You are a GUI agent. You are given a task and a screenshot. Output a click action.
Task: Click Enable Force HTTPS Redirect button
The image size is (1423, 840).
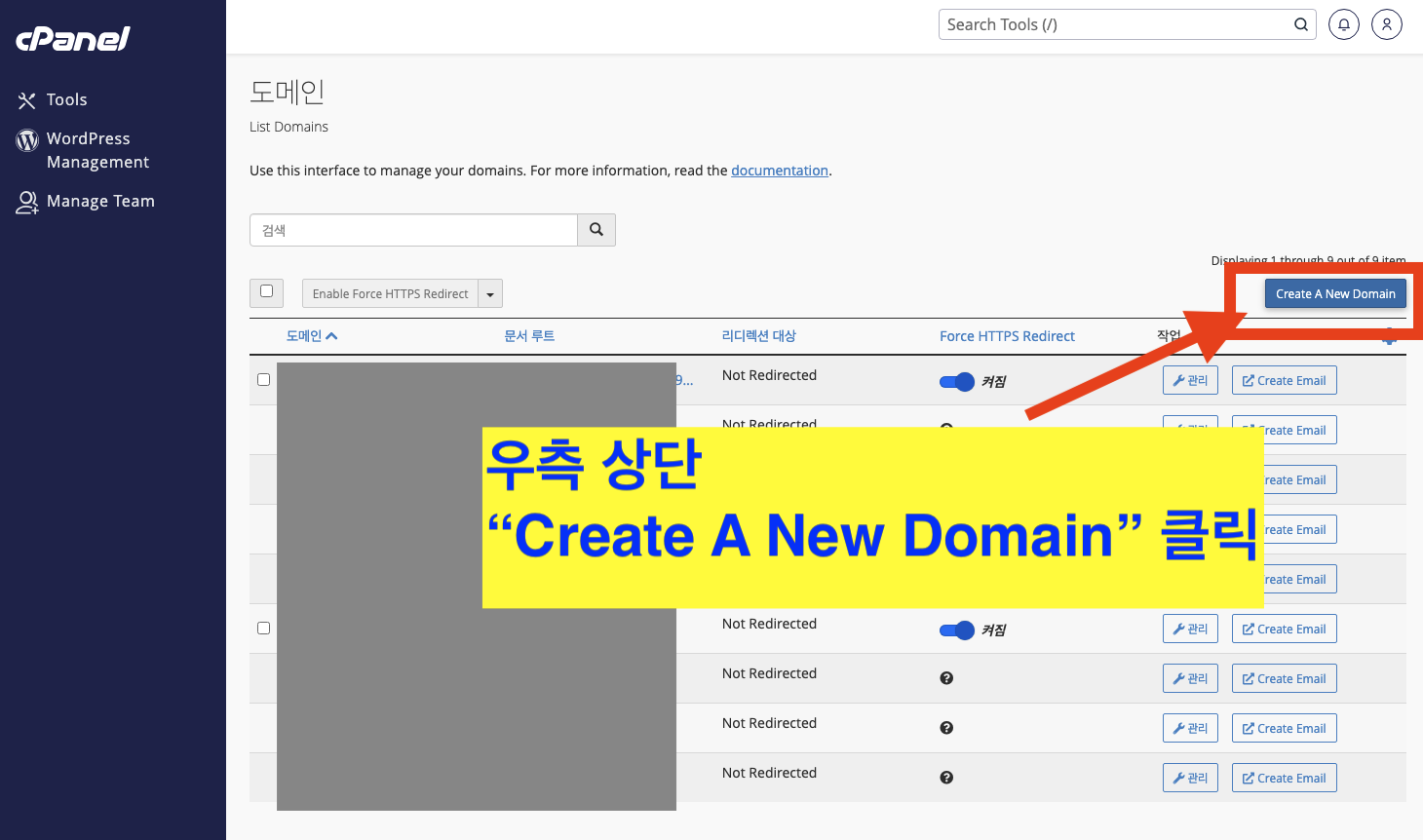coord(390,293)
